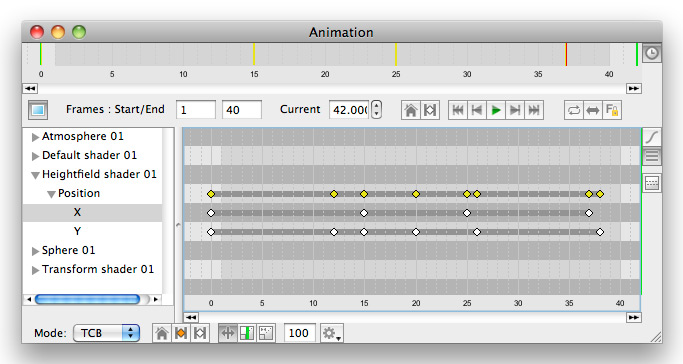Open the Mode TCB dropdown
This screenshot has height=364, width=683.
107,333
